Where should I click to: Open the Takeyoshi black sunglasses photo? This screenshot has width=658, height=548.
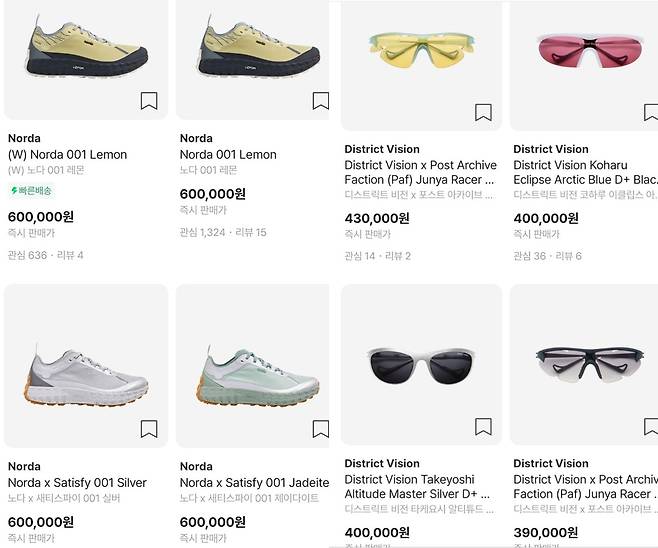point(421,365)
